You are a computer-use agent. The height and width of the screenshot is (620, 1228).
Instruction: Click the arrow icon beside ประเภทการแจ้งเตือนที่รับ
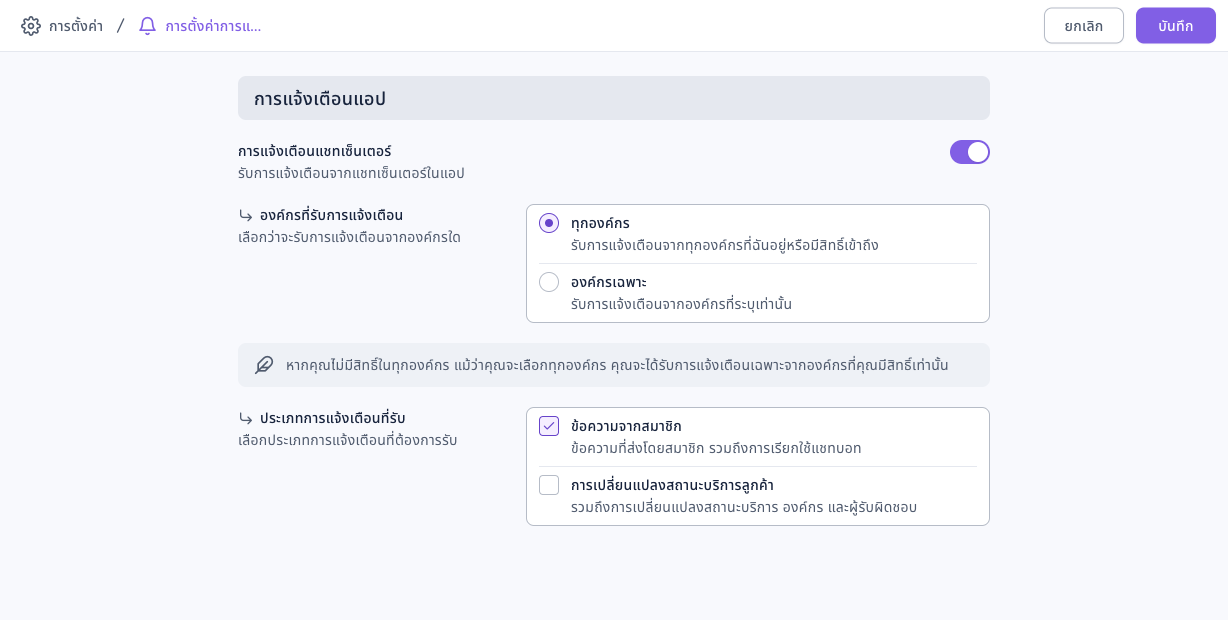pos(246,418)
